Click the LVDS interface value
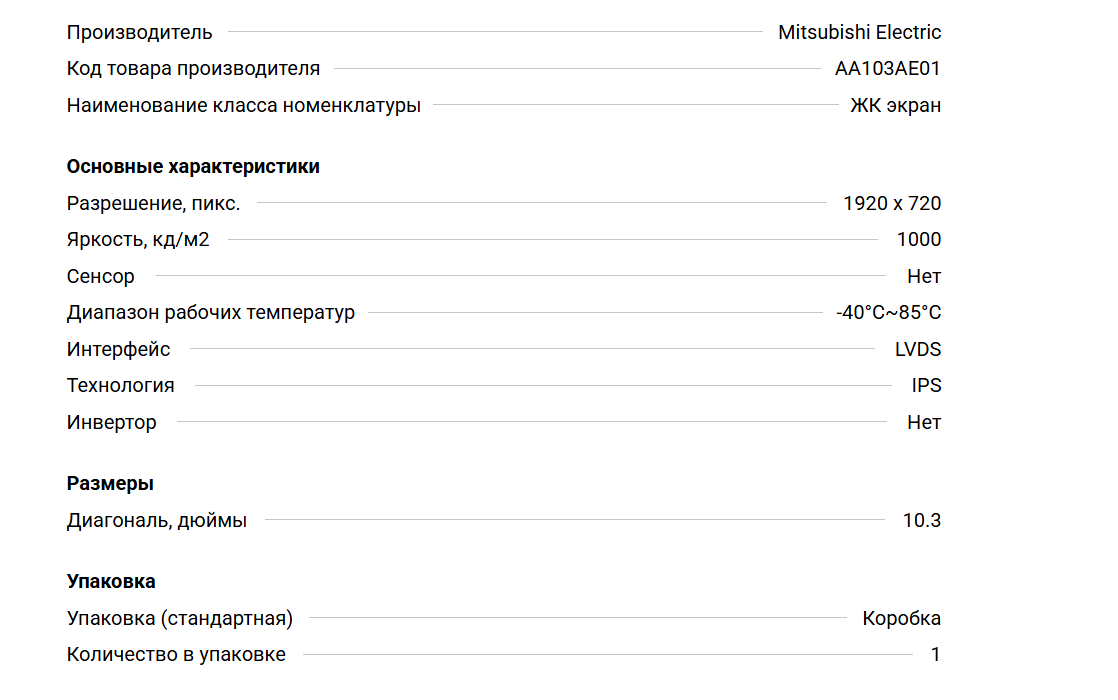Image resolution: width=1118 pixels, height=700 pixels. pyautogui.click(x=918, y=350)
